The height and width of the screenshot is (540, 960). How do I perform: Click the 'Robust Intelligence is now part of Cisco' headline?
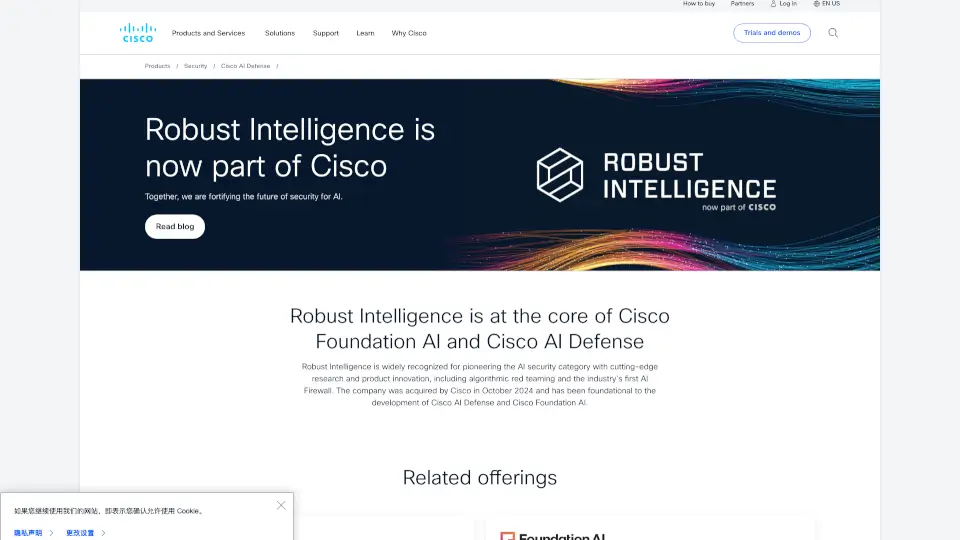(x=290, y=148)
